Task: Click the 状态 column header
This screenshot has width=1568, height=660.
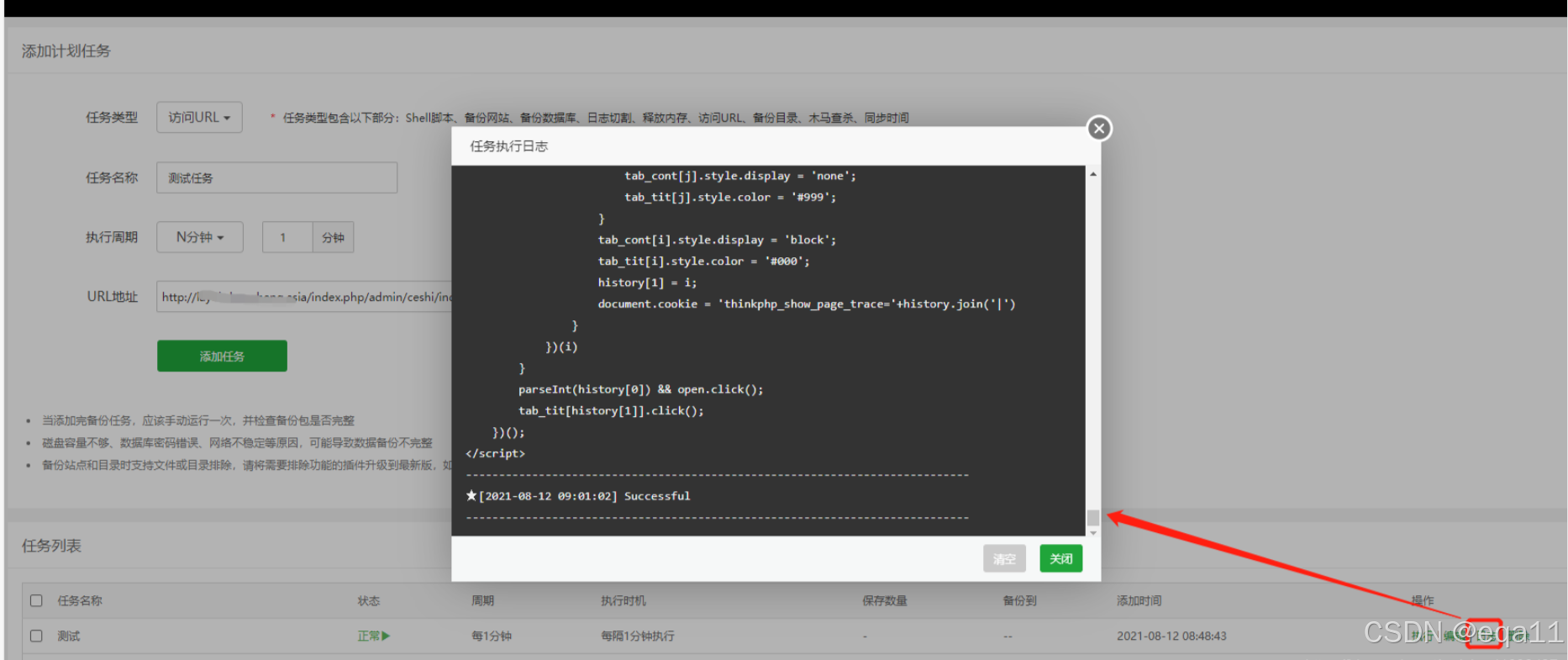Action: [x=369, y=600]
